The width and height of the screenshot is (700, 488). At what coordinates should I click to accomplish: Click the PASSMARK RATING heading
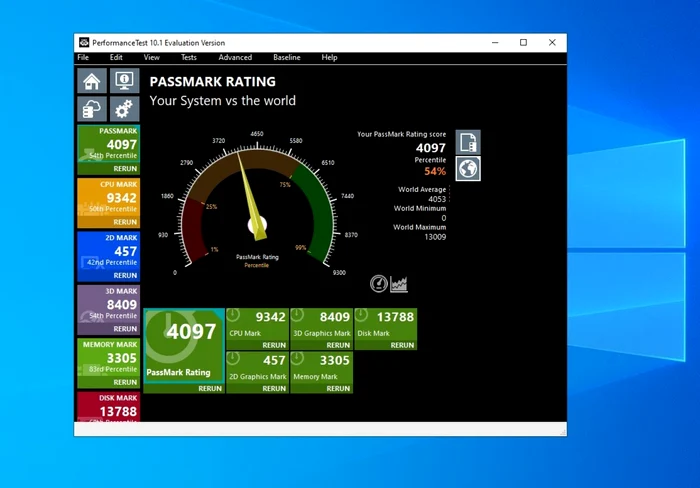[212, 82]
